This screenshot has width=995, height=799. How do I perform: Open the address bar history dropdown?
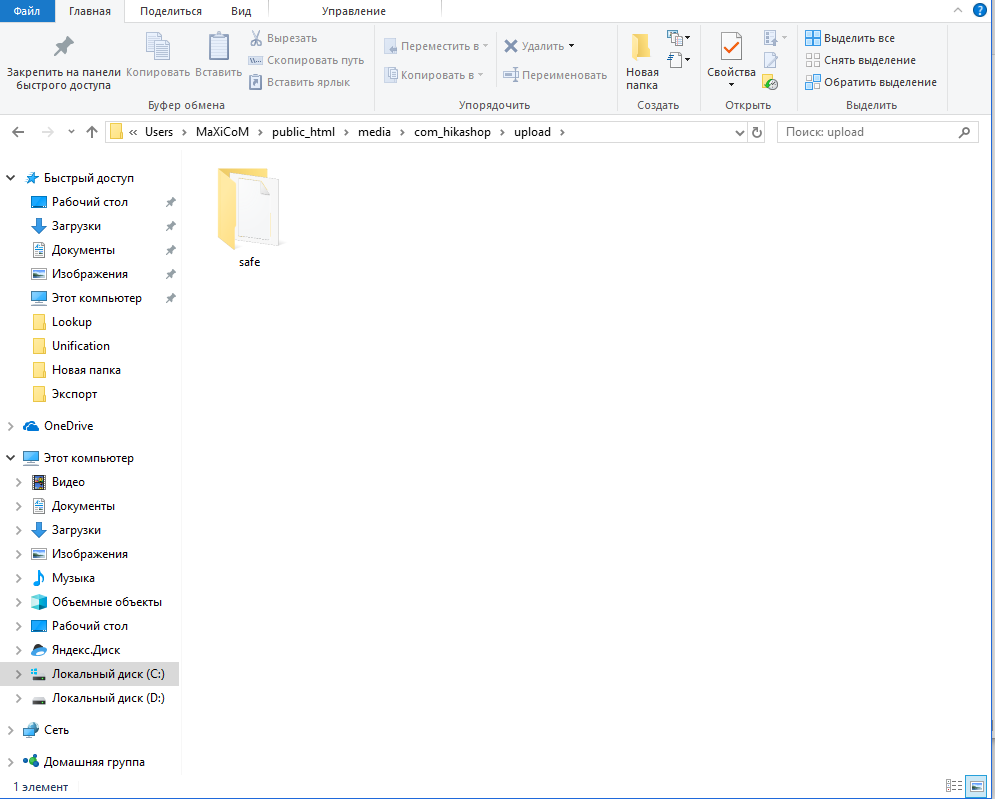739,133
